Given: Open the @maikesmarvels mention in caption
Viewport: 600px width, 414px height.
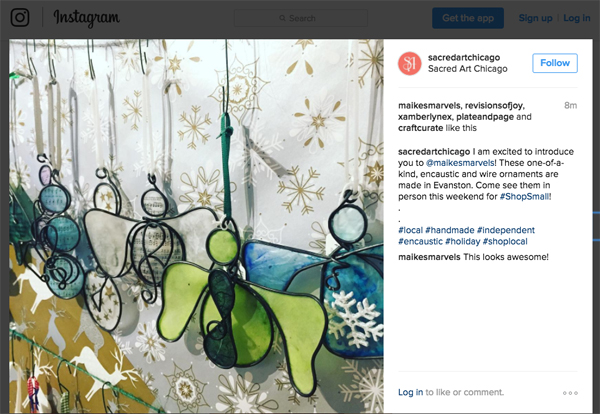Looking at the screenshot, I should 460,163.
